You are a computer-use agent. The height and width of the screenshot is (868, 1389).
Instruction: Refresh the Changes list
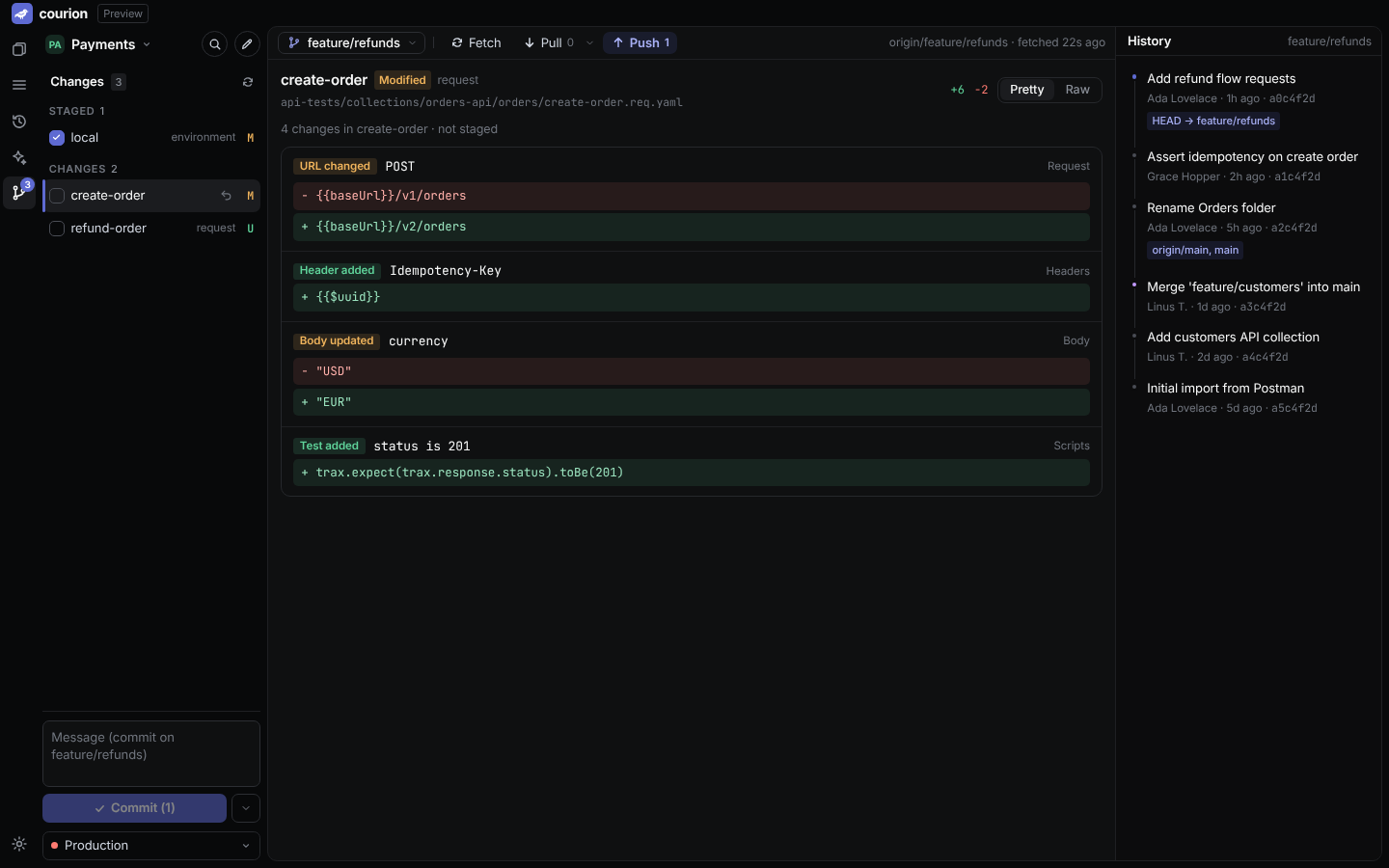[x=248, y=82]
